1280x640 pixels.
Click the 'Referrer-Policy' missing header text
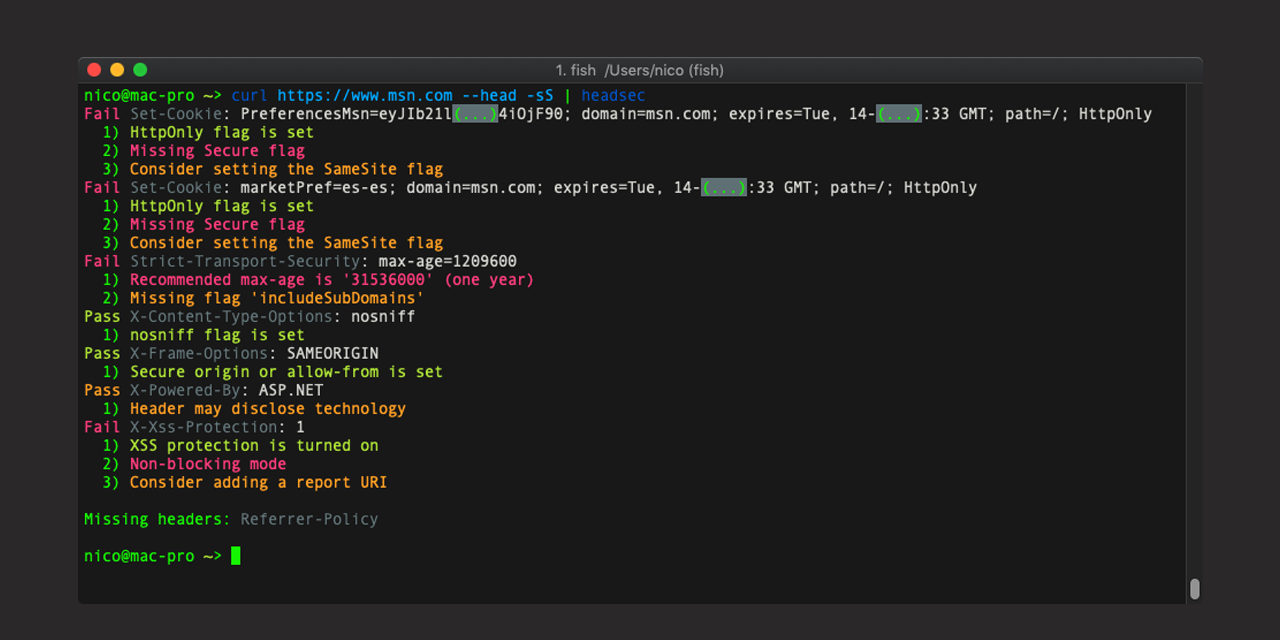pos(309,519)
